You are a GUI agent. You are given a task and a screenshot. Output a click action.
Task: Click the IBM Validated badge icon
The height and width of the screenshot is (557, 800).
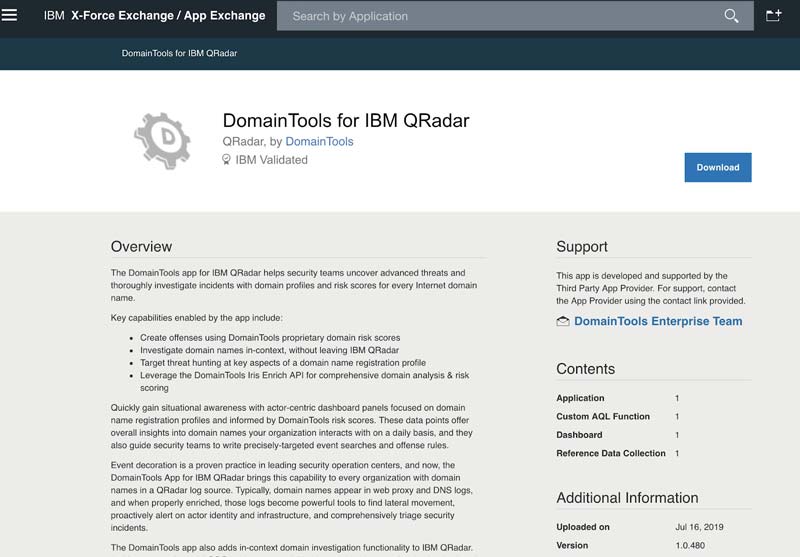226,160
